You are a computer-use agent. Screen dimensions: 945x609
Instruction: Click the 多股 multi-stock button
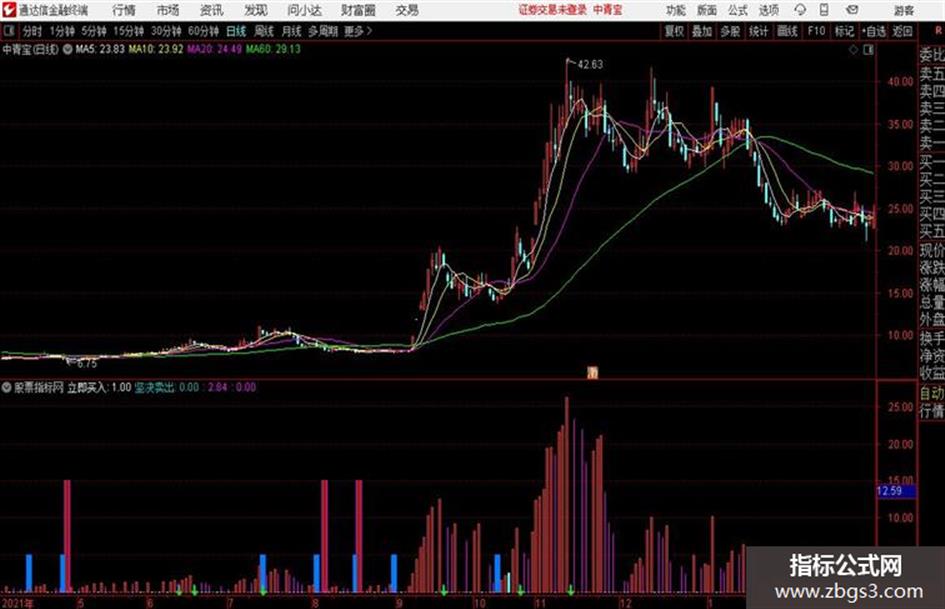click(730, 31)
